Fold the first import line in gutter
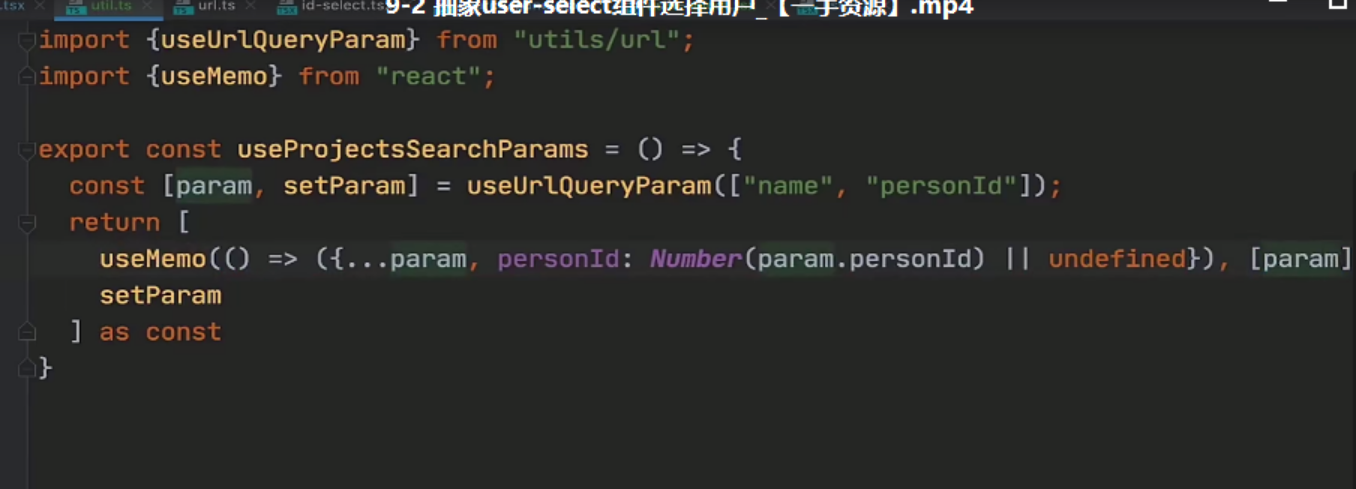1356x489 pixels. [27, 41]
